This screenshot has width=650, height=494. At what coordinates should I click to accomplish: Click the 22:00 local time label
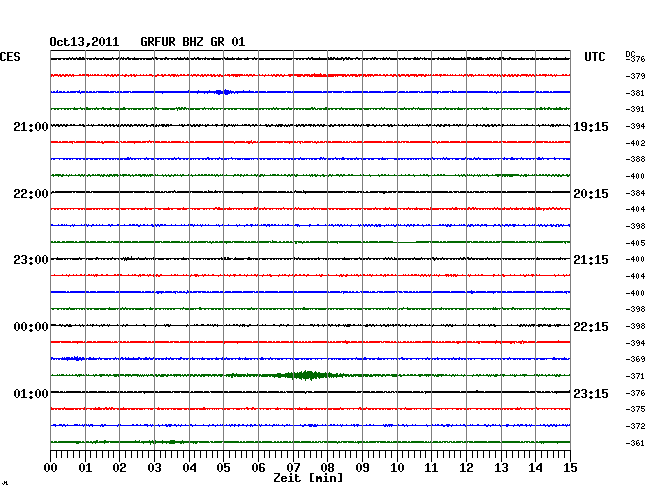[31, 194]
